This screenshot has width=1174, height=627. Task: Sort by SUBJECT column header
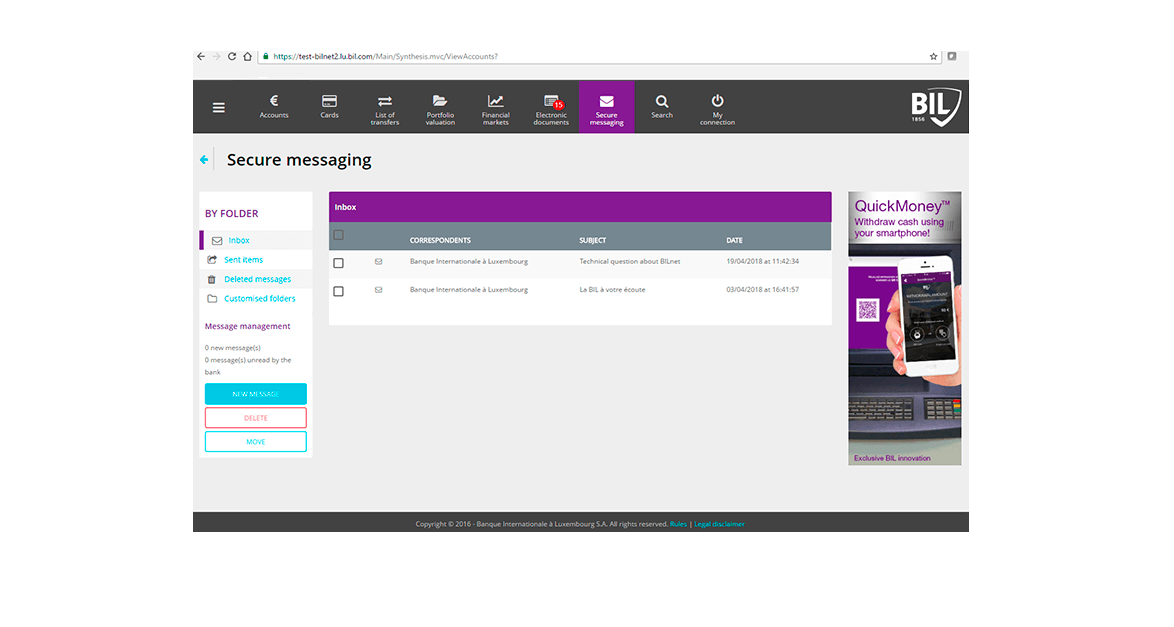click(592, 240)
